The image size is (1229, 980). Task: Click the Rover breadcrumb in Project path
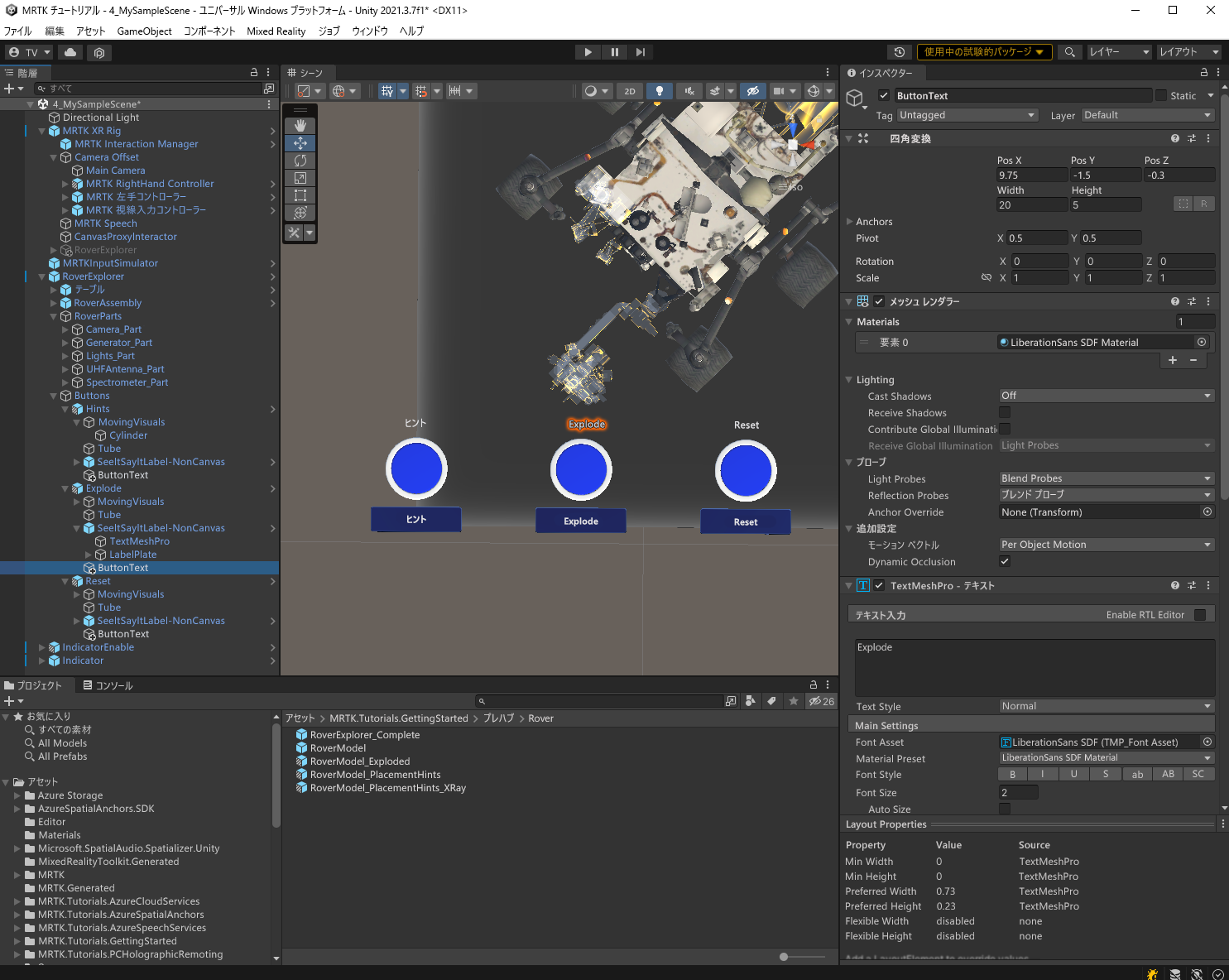tap(540, 718)
